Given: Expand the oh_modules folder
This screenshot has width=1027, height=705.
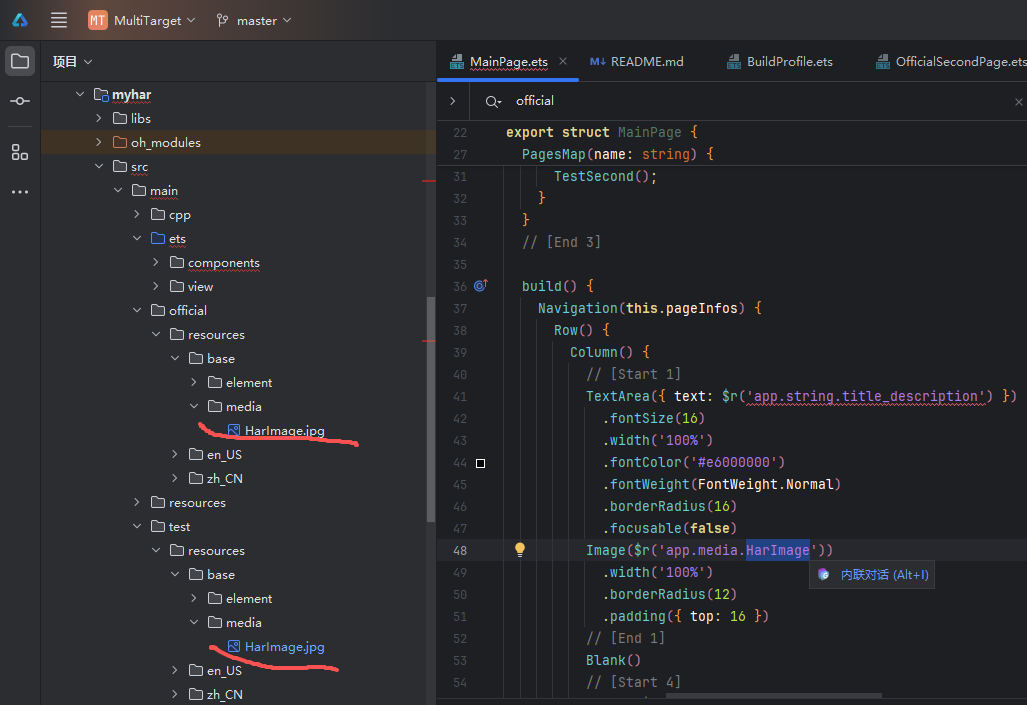Looking at the screenshot, I should 99,142.
